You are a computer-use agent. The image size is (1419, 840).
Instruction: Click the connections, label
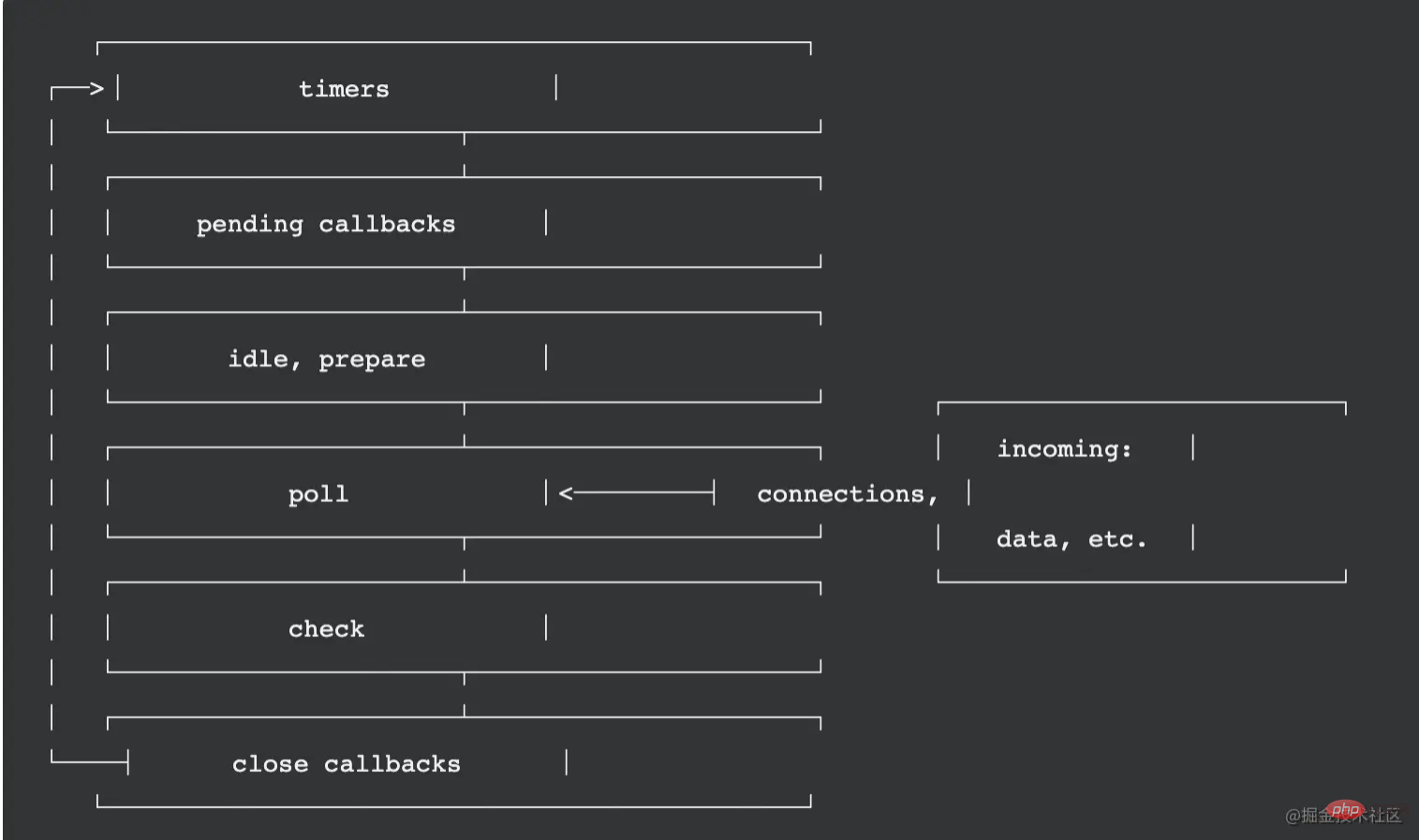[848, 494]
